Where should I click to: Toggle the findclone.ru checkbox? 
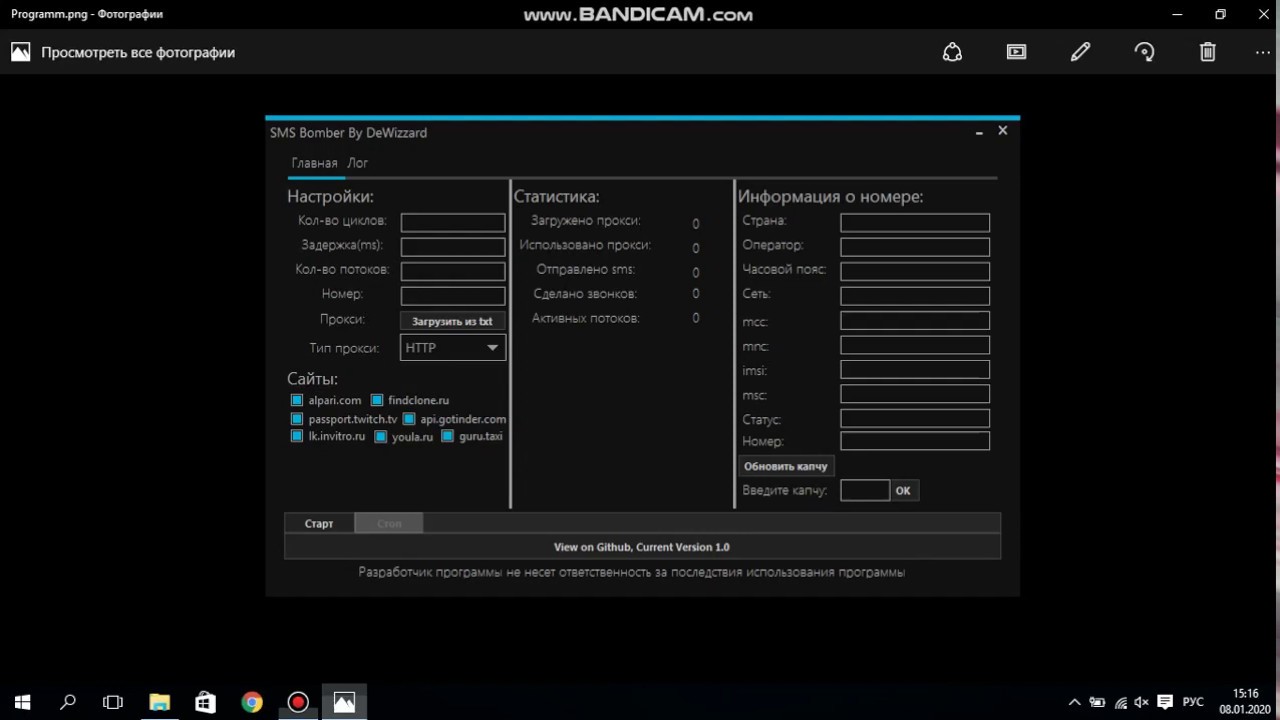click(377, 400)
